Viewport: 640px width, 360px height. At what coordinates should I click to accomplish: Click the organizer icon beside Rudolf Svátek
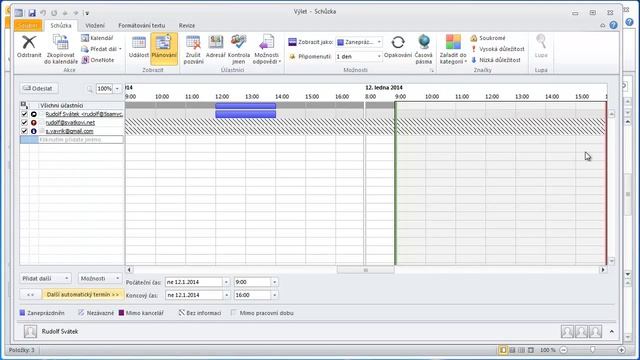point(34,114)
